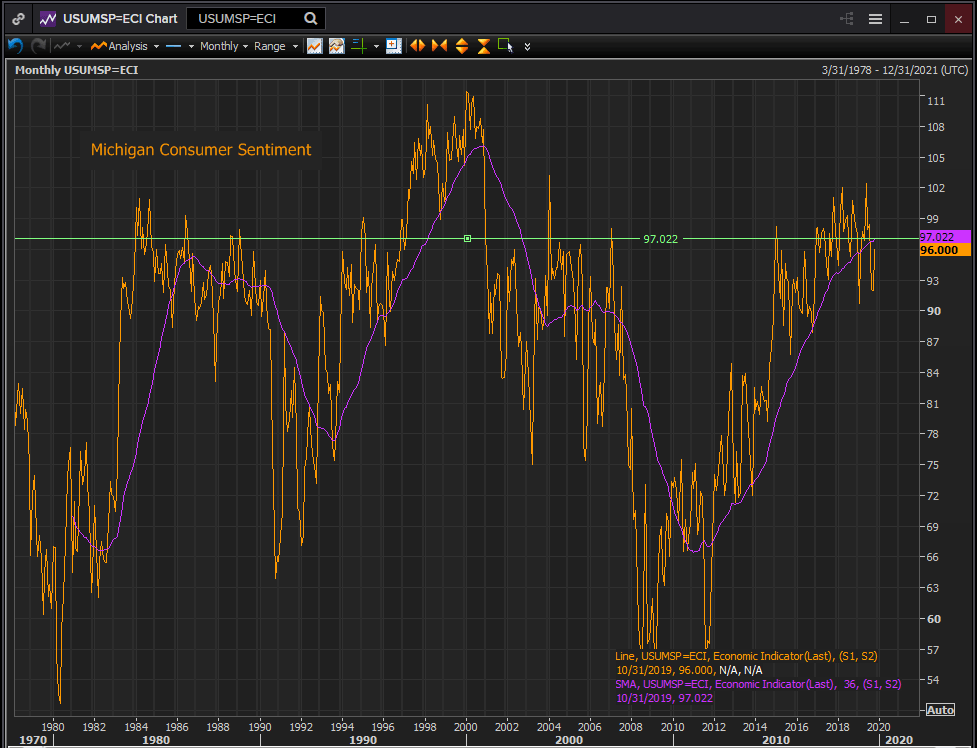Click the first chart-type icon after Range
The width and height of the screenshot is (977, 748).
(x=314, y=46)
